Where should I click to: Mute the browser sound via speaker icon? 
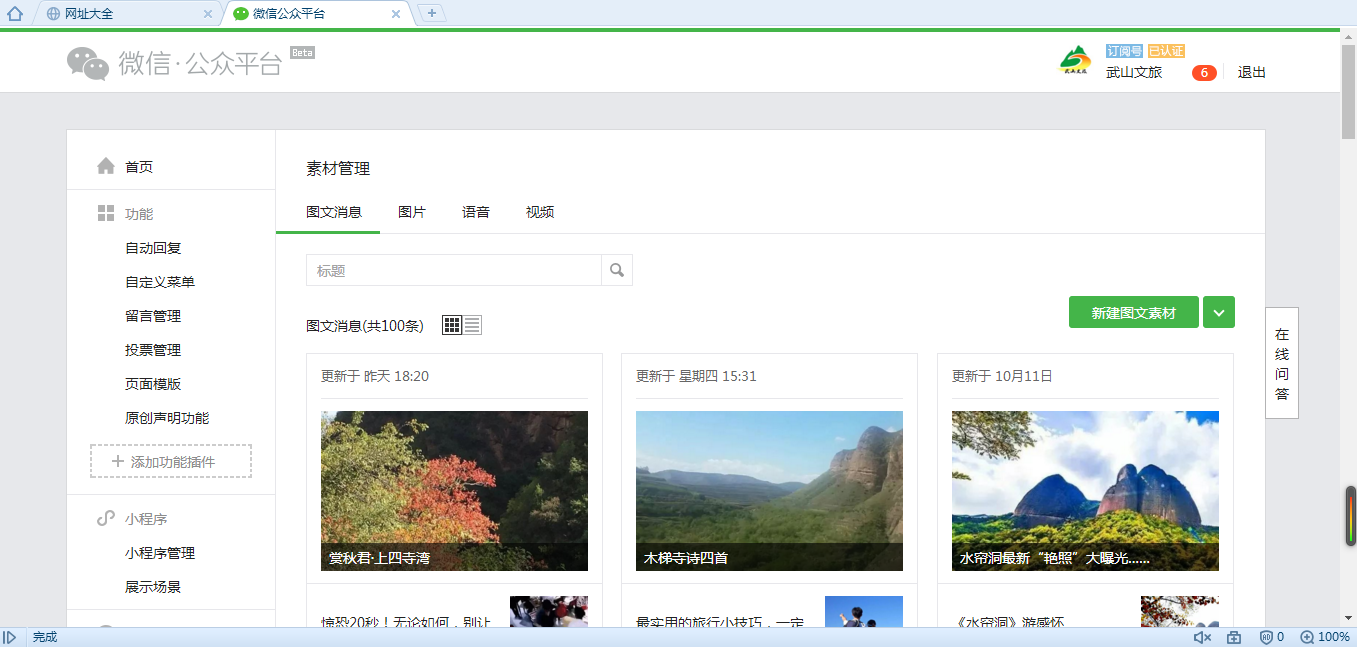pyautogui.click(x=1202, y=636)
